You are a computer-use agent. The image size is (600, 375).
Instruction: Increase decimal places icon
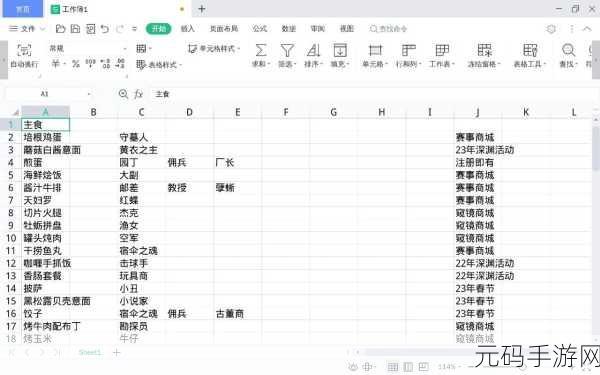pyautogui.click(x=105, y=64)
